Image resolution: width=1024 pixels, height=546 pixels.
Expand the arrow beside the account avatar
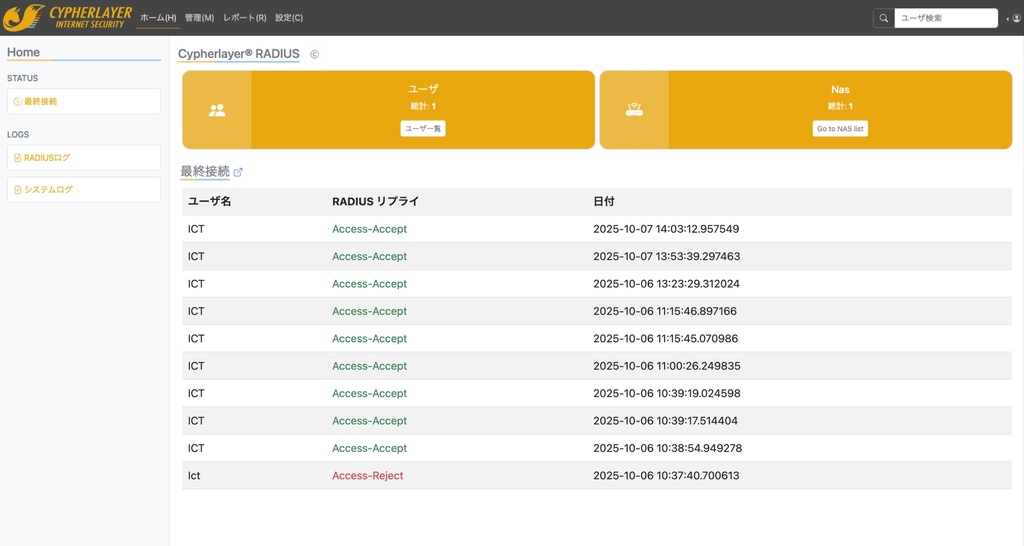click(1006, 18)
